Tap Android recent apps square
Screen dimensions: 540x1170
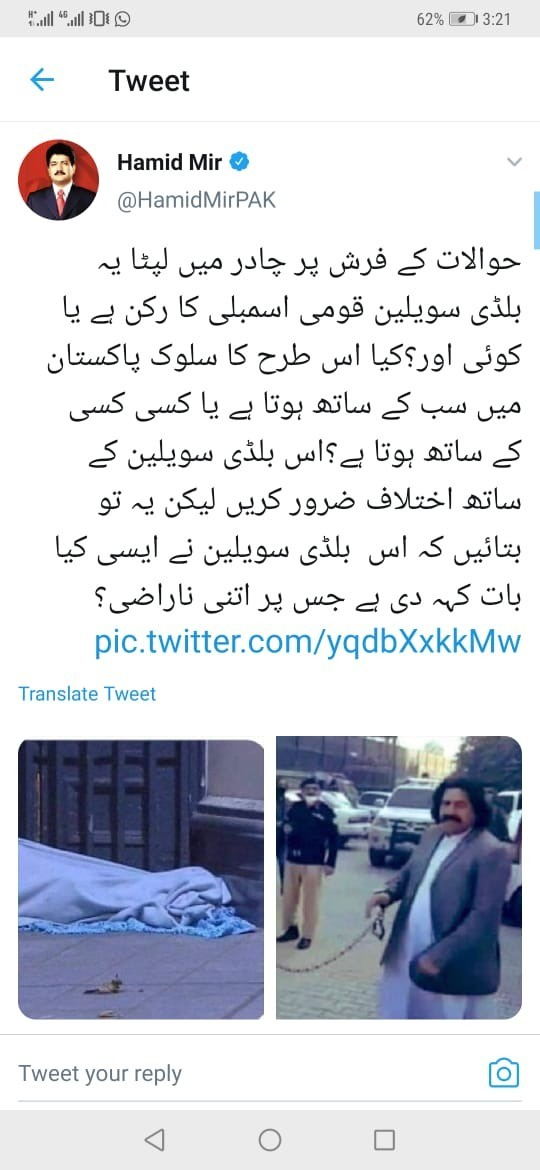(x=384, y=1139)
